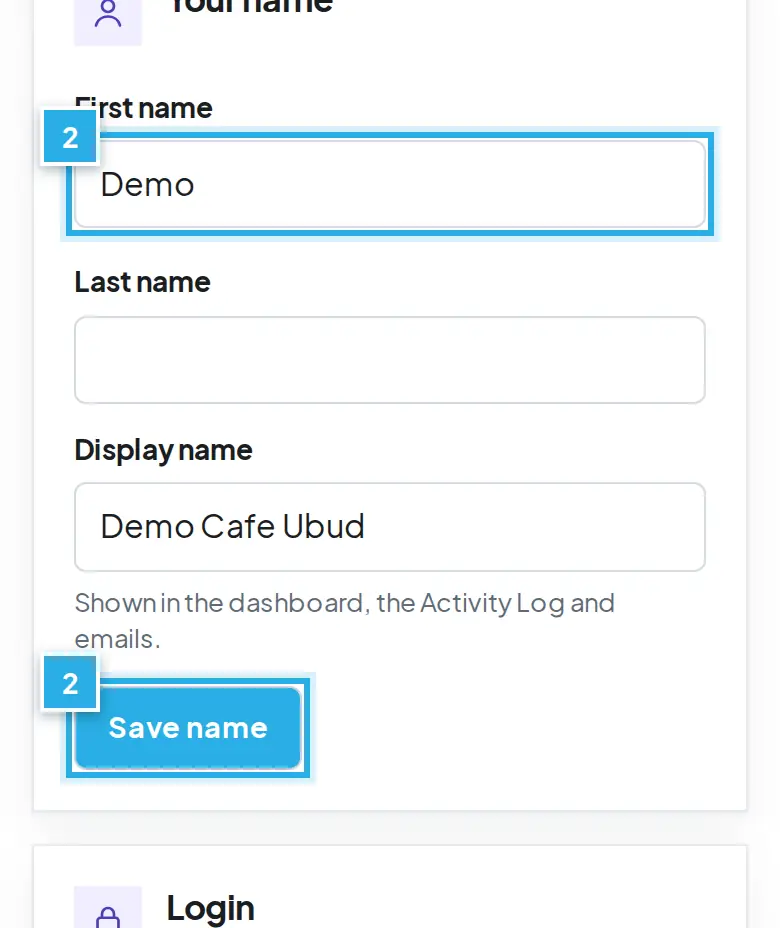Click the step 2 badge on First name
Viewport: 780px width, 928px height.
click(70, 137)
